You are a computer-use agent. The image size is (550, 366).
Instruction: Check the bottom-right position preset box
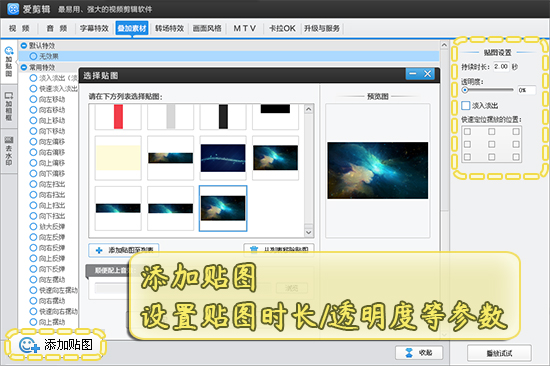[516, 157]
